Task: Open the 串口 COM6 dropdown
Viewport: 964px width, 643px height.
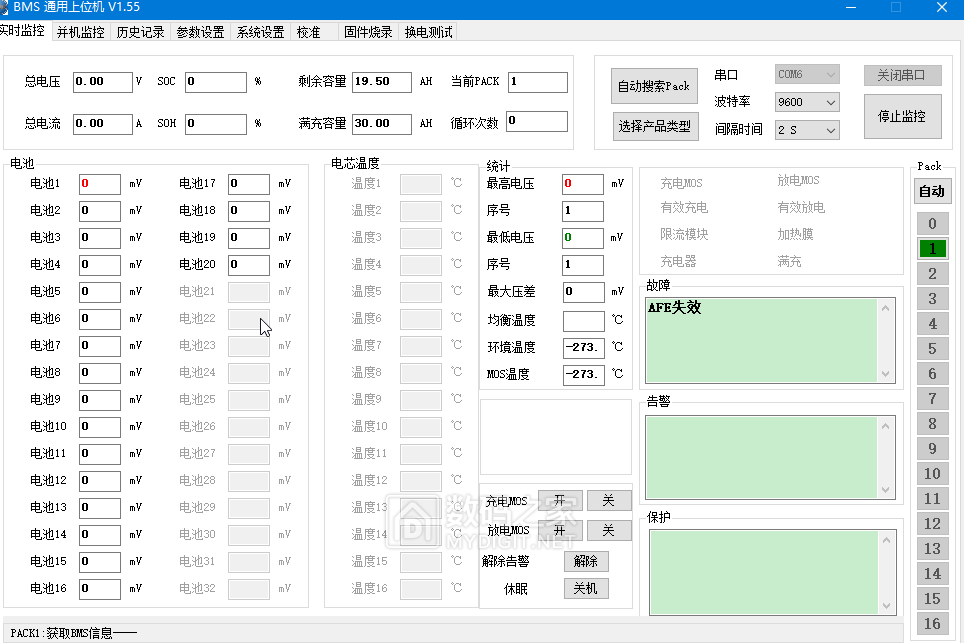Action: (x=807, y=74)
